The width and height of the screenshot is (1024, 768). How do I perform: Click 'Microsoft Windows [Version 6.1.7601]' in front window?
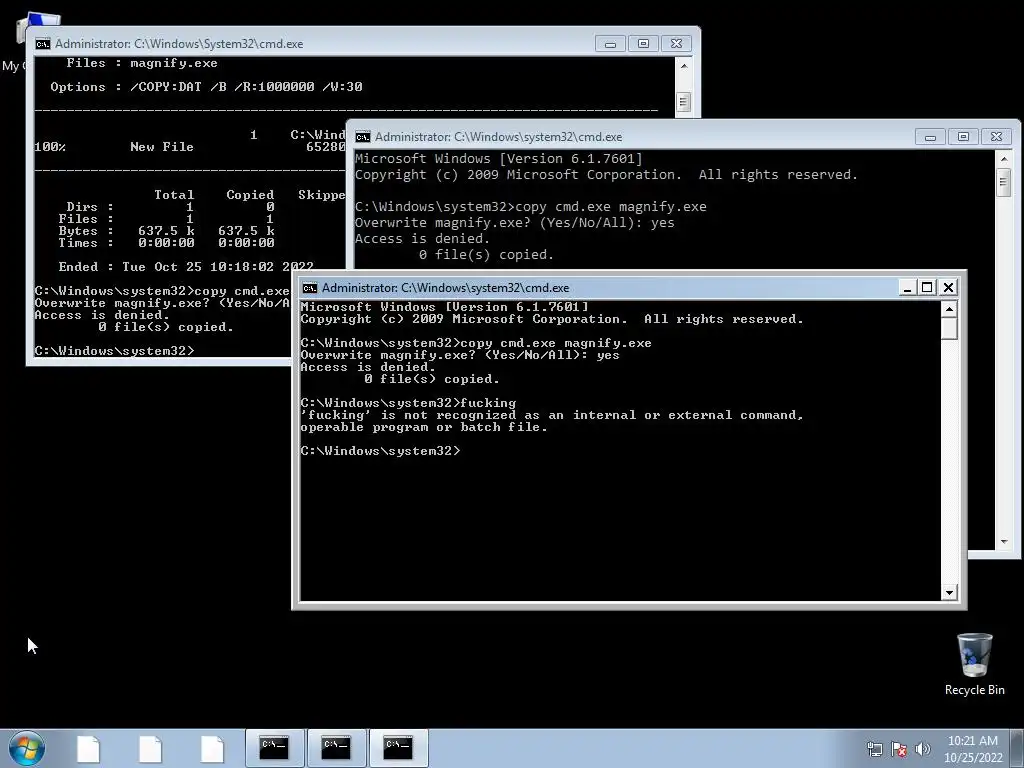coord(444,307)
